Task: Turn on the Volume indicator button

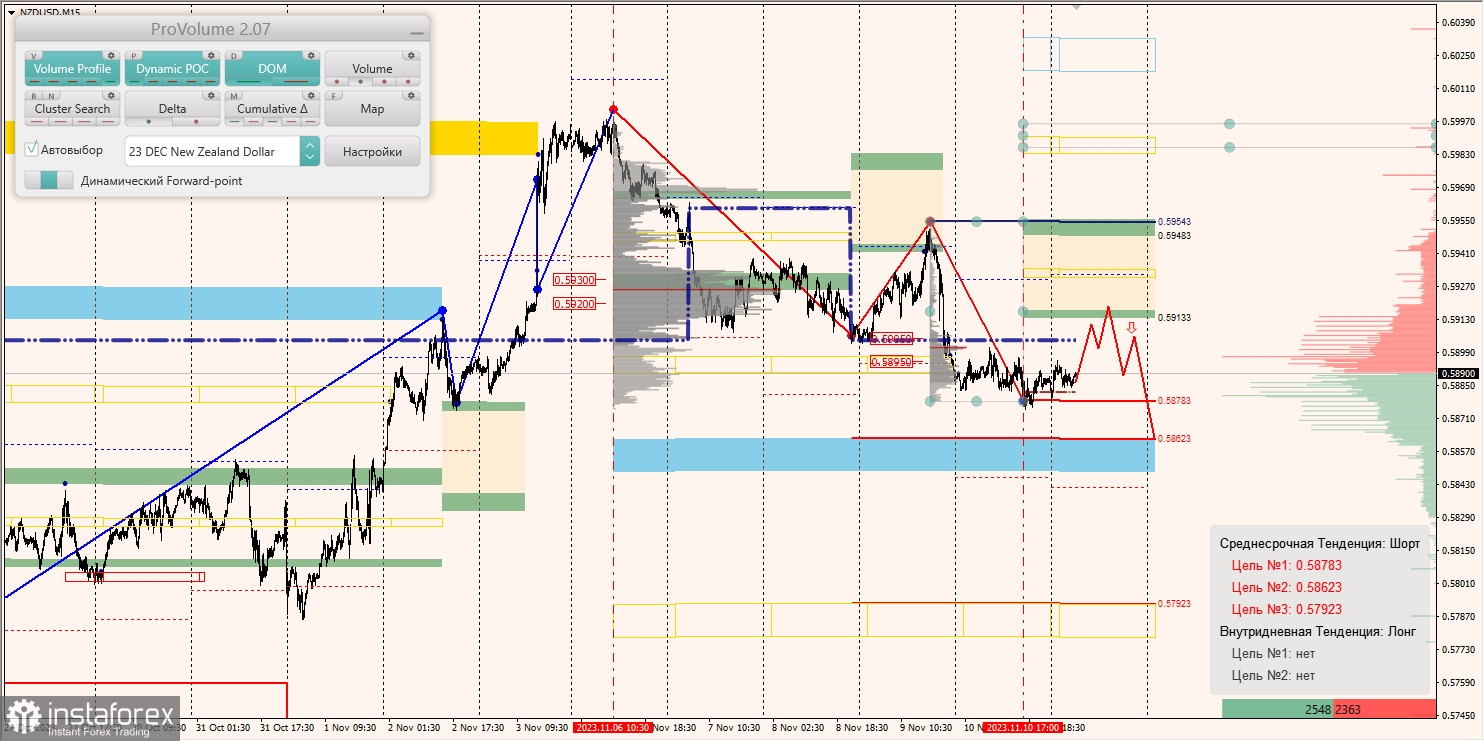Action: click(372, 69)
